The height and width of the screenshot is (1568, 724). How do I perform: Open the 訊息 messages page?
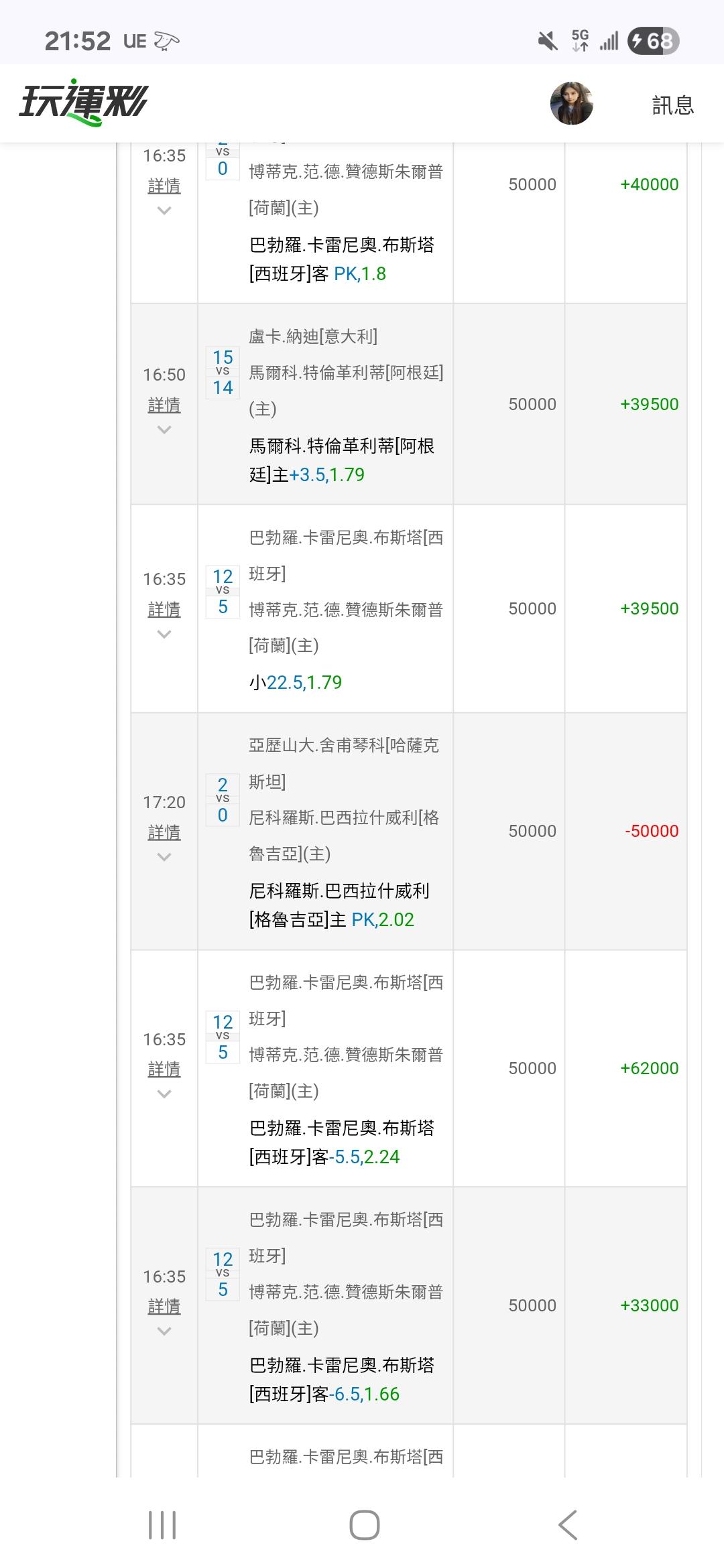672,105
